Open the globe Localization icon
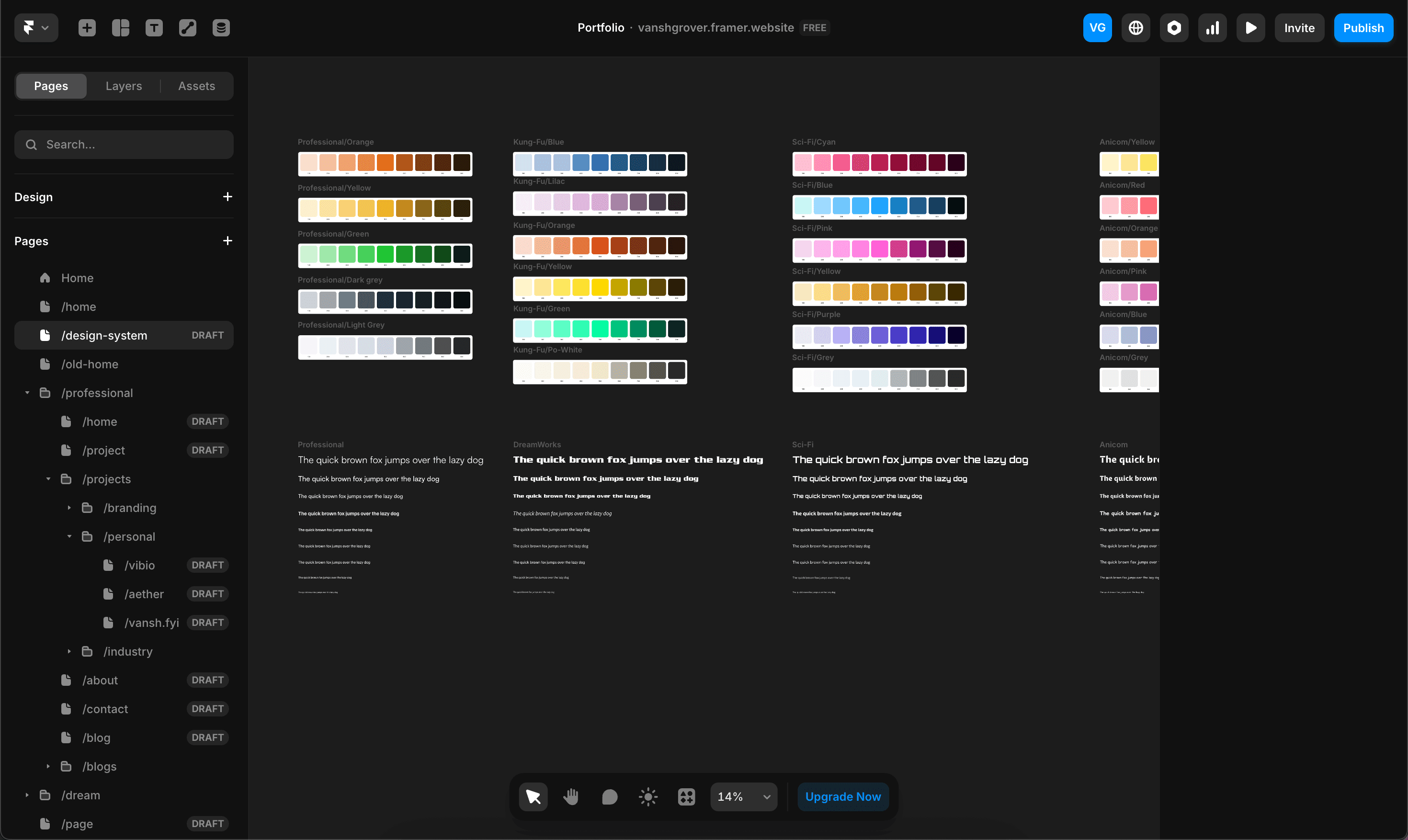 [1135, 28]
